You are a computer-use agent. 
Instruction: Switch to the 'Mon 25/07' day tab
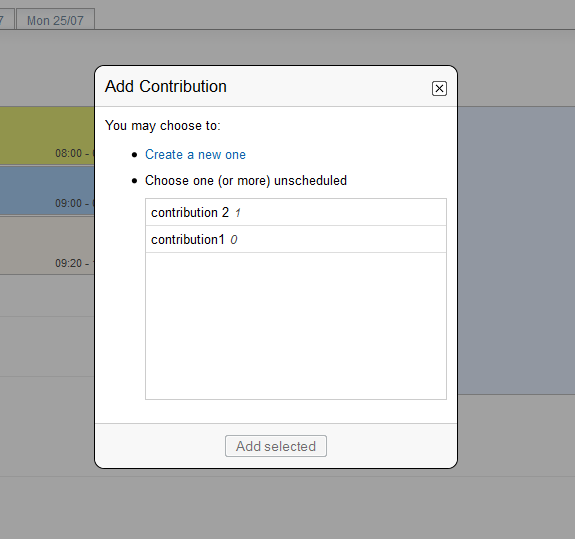pos(55,20)
